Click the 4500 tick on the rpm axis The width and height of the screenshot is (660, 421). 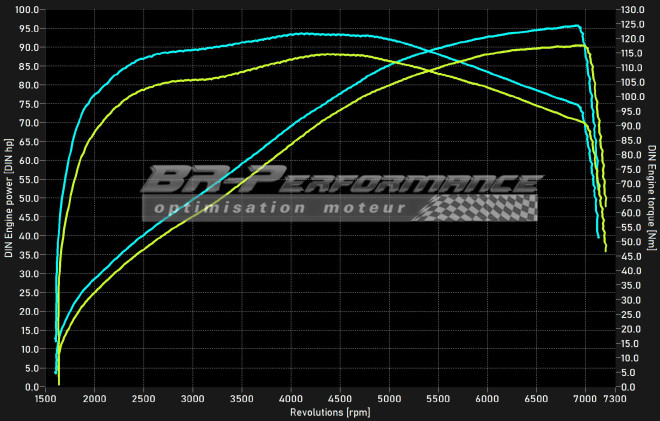click(x=340, y=398)
